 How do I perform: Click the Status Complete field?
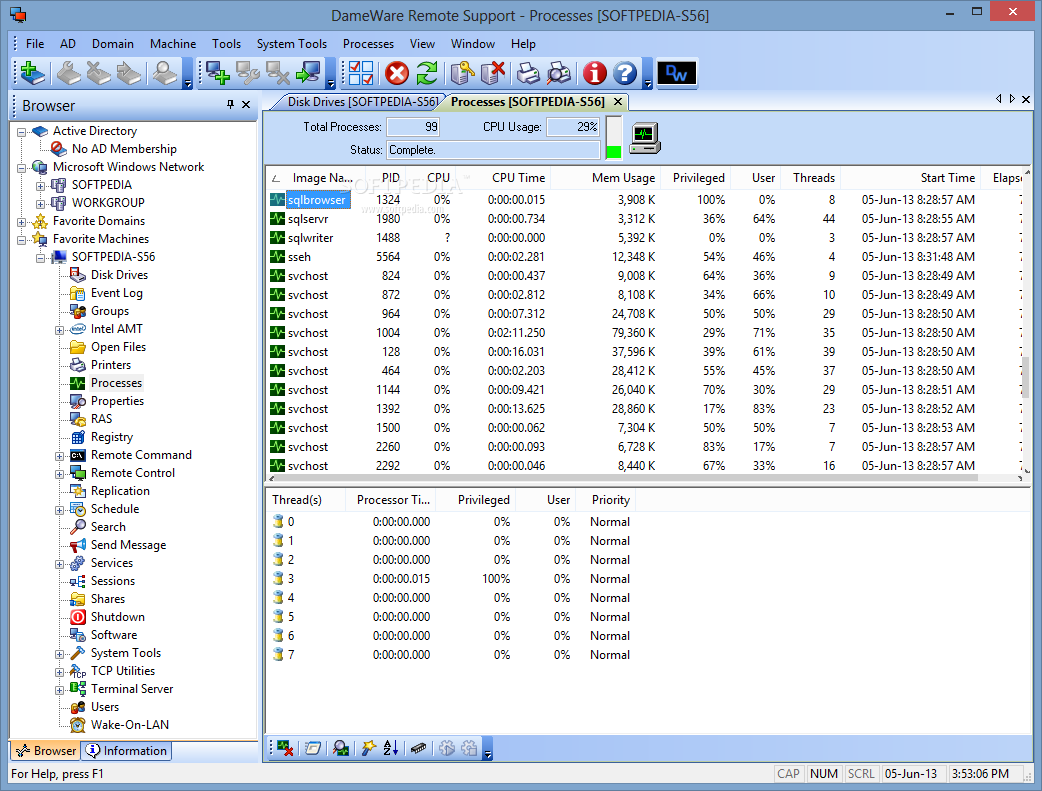point(493,150)
